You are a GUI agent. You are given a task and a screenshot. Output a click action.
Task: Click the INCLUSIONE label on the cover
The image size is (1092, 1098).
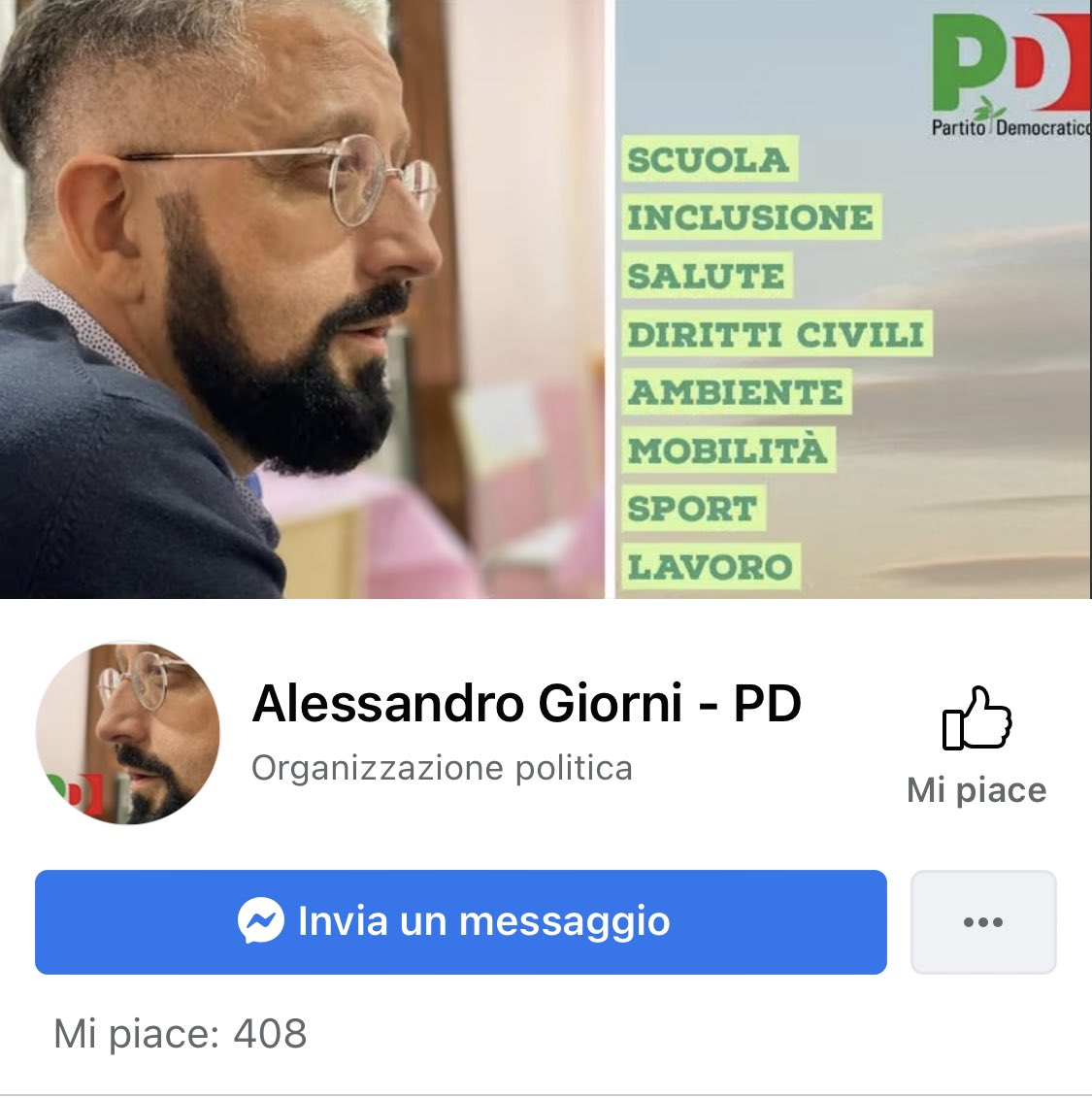click(x=750, y=217)
